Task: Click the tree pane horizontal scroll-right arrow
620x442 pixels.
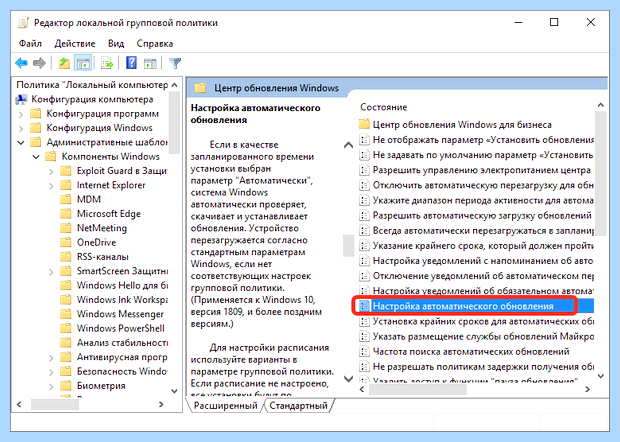Action: 161,404
